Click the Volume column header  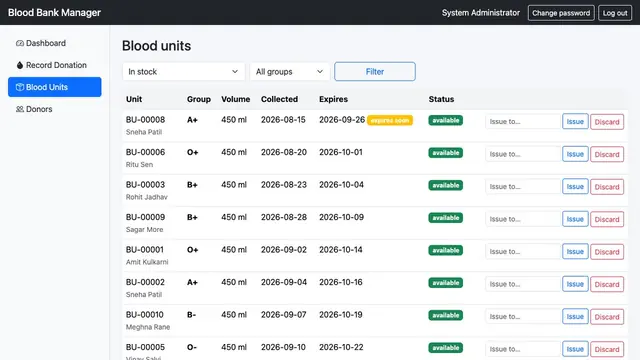[x=236, y=99]
